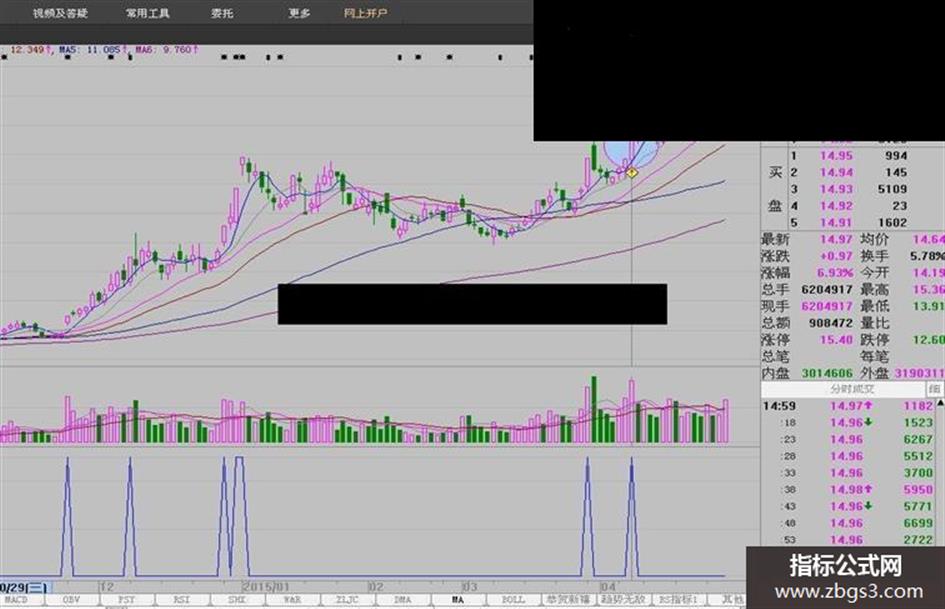Select buy level 2 price 14.94
This screenshot has height=609, width=945.
click(837, 172)
